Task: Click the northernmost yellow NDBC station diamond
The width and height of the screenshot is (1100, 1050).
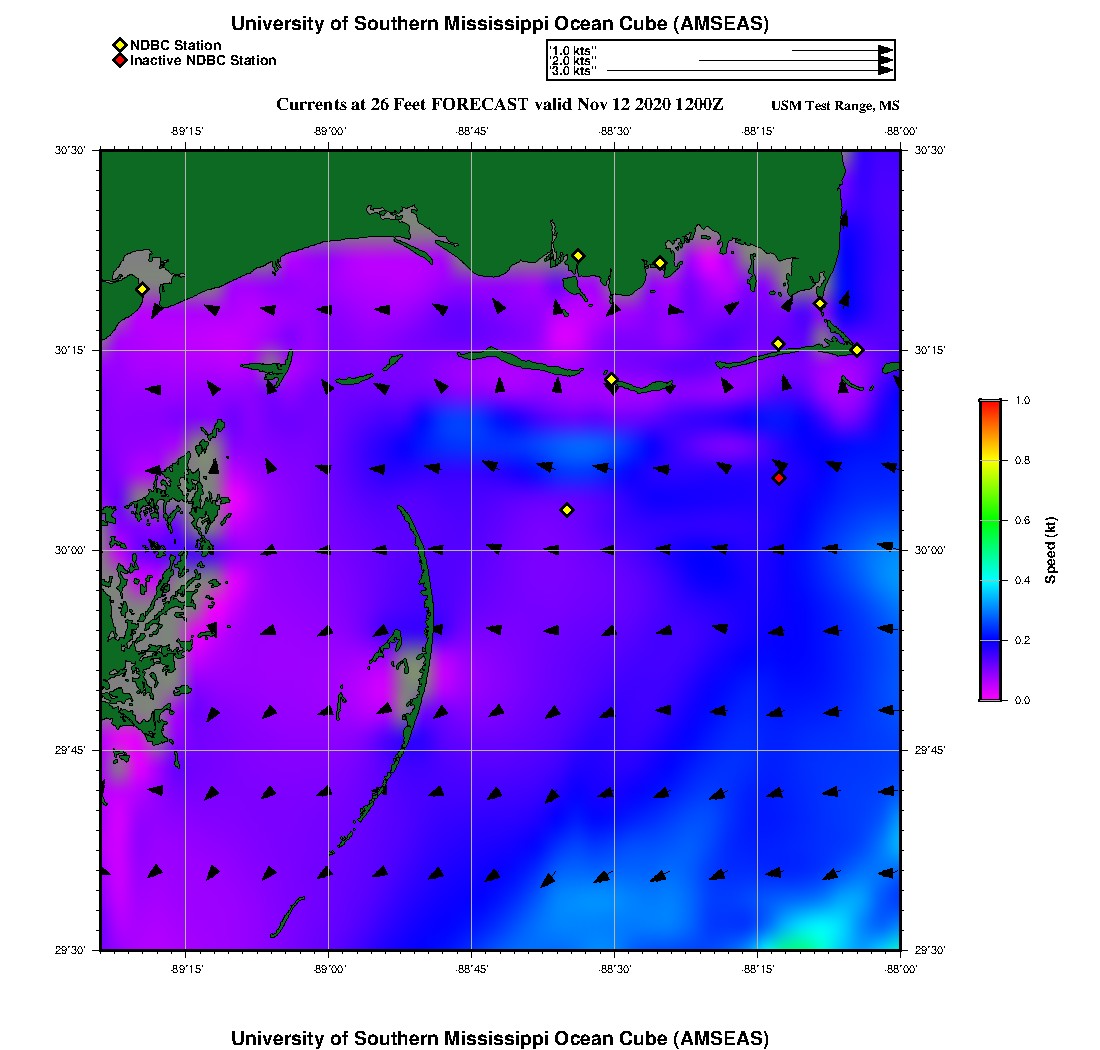Action: click(x=578, y=255)
